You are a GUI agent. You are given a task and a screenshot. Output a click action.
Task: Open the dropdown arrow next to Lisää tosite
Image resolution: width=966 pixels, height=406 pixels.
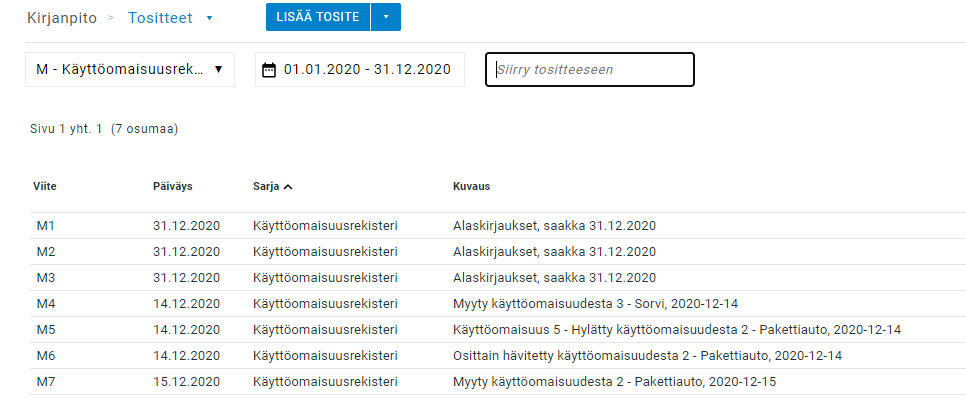(x=385, y=17)
